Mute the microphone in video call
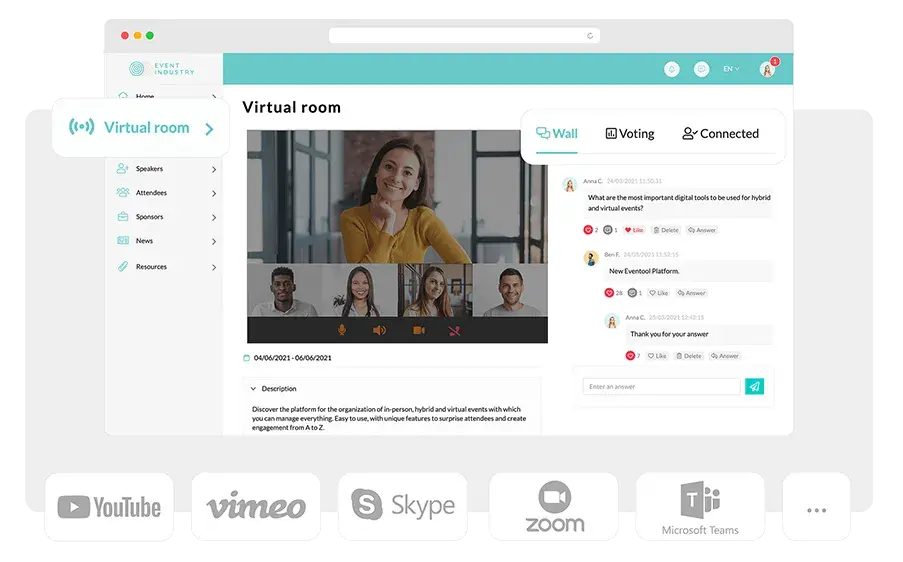Screen dimensions: 903x562 pyautogui.click(x=342, y=330)
